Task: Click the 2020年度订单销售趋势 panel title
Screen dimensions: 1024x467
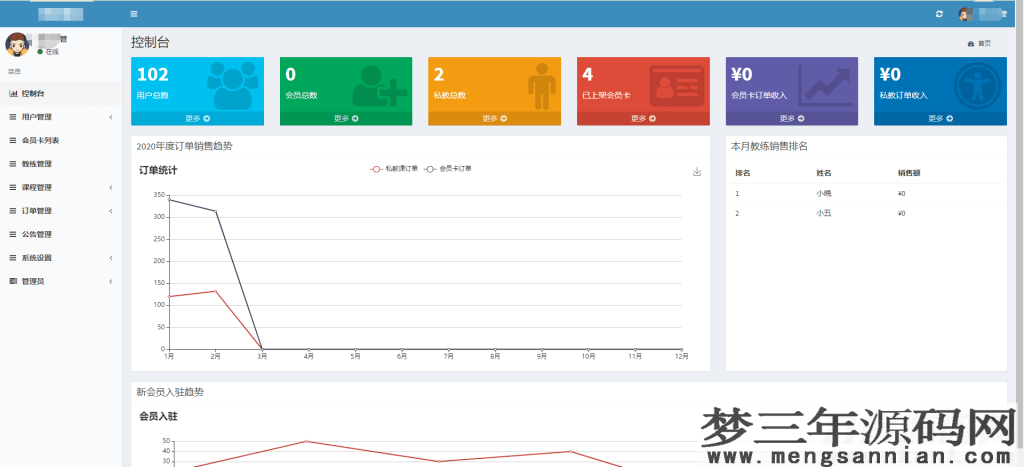Action: [184, 146]
